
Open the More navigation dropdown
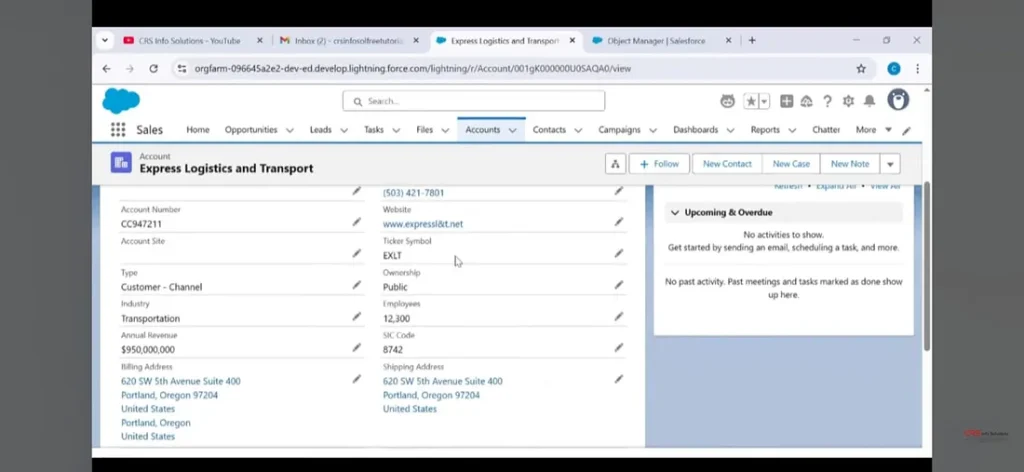(871, 130)
